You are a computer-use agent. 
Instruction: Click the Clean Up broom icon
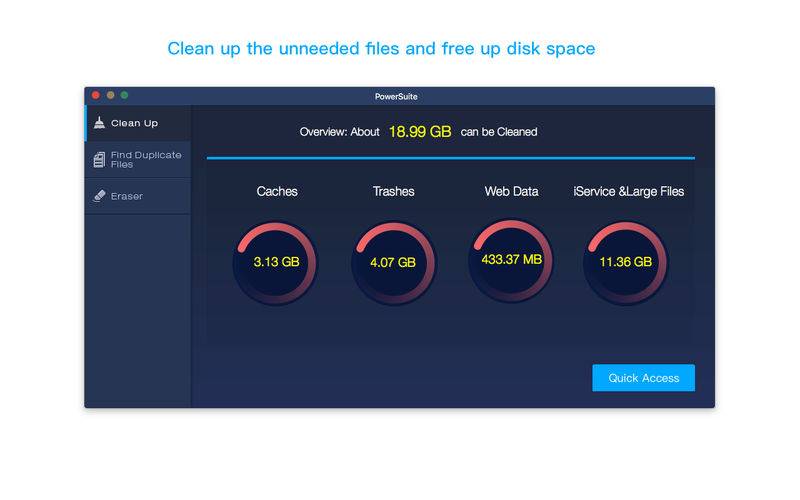coord(99,123)
